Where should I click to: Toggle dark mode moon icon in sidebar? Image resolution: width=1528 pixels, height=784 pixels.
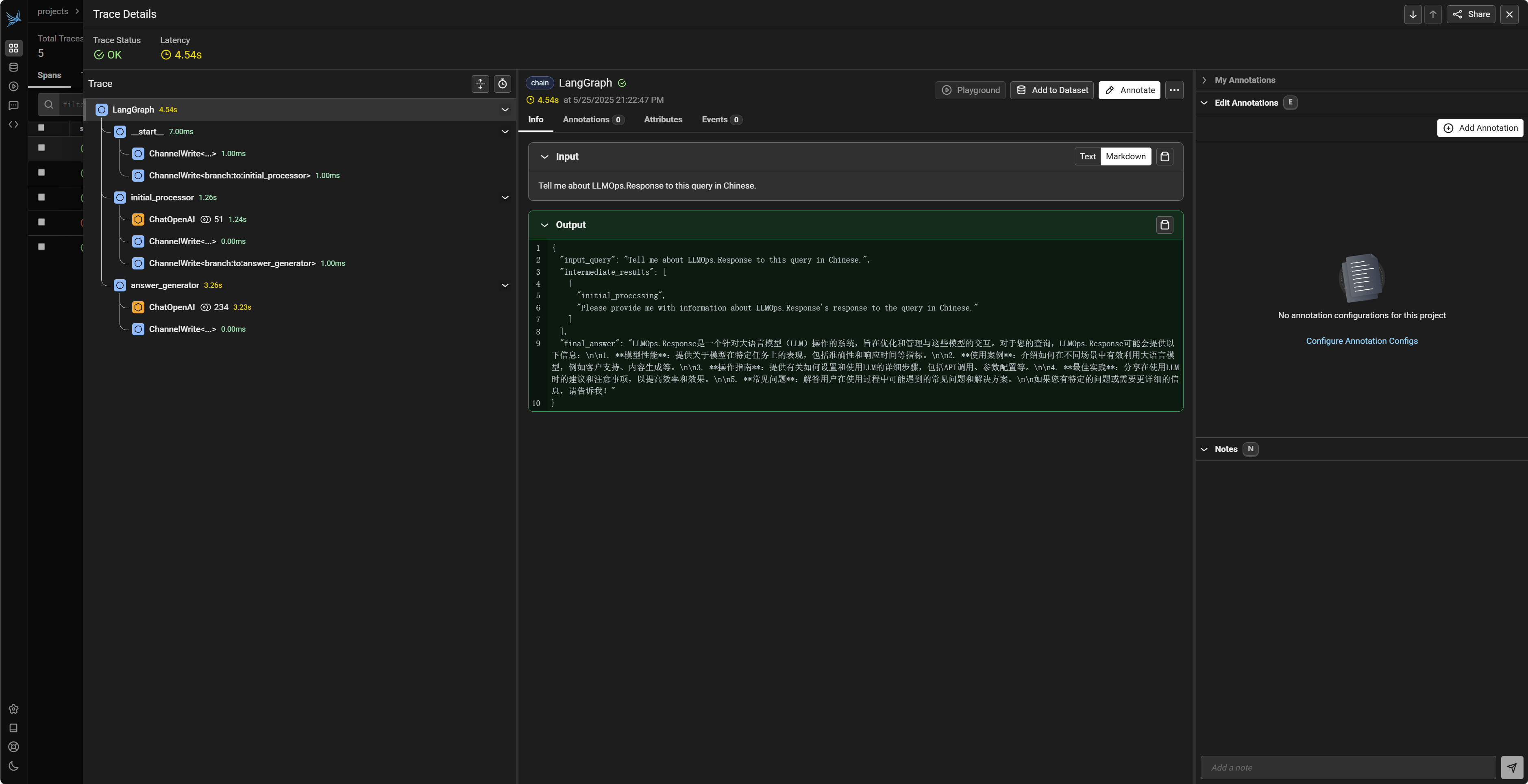[x=14, y=766]
